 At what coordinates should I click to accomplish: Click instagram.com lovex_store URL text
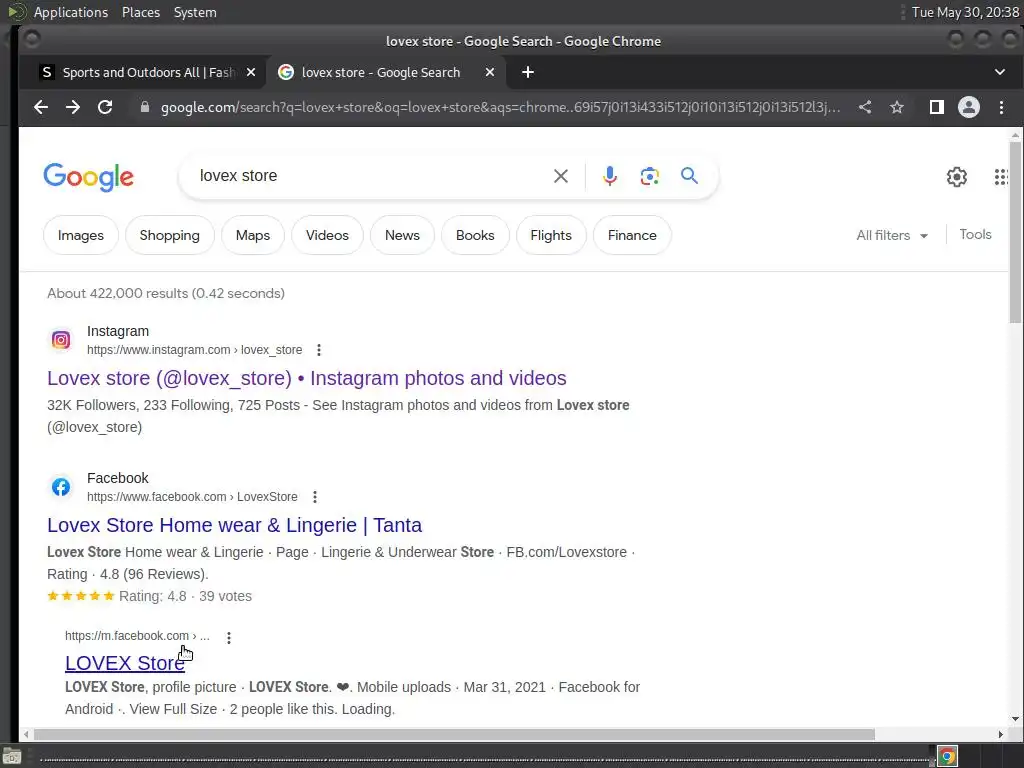click(x=195, y=350)
